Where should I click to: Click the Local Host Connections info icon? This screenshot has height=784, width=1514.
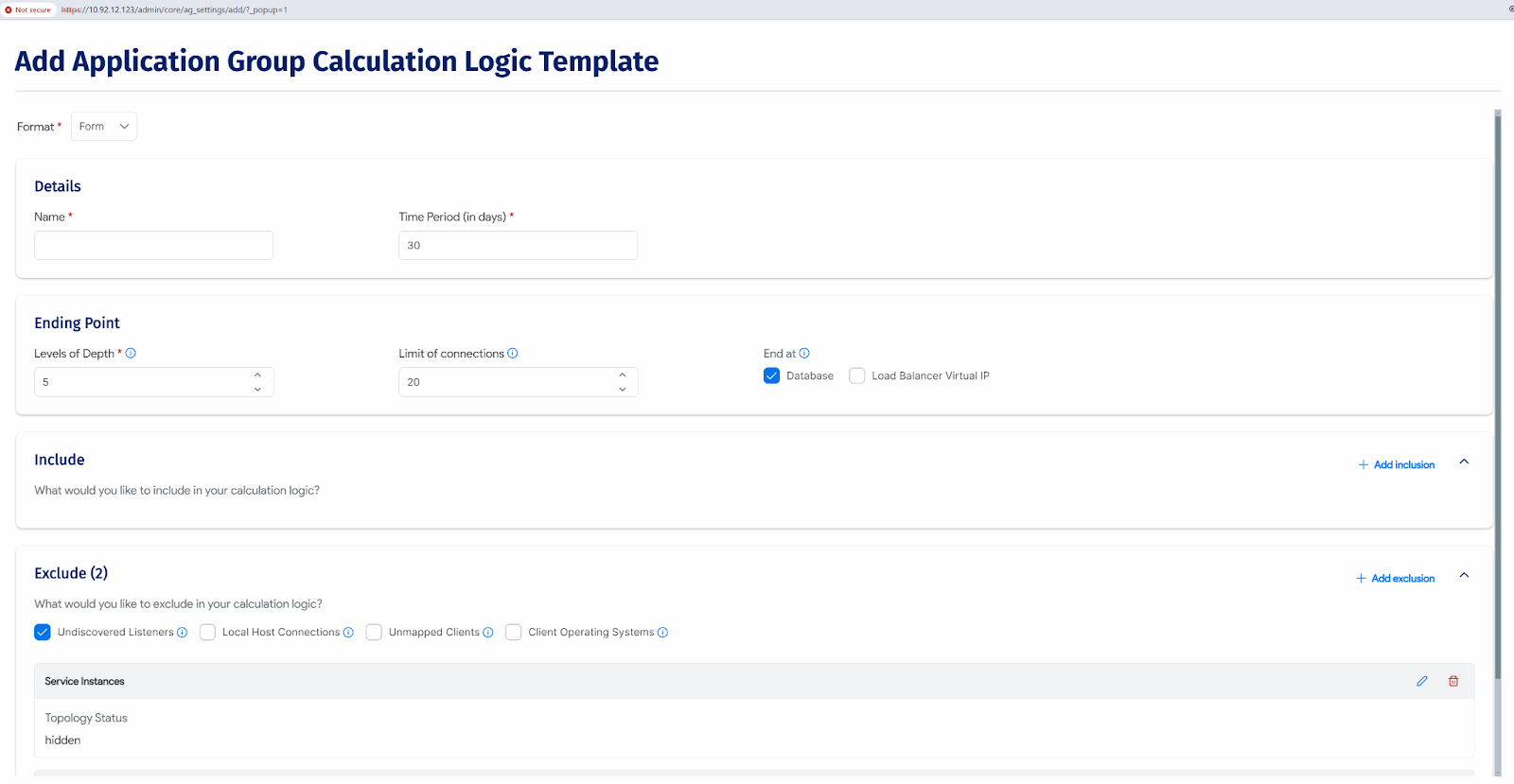348,633
